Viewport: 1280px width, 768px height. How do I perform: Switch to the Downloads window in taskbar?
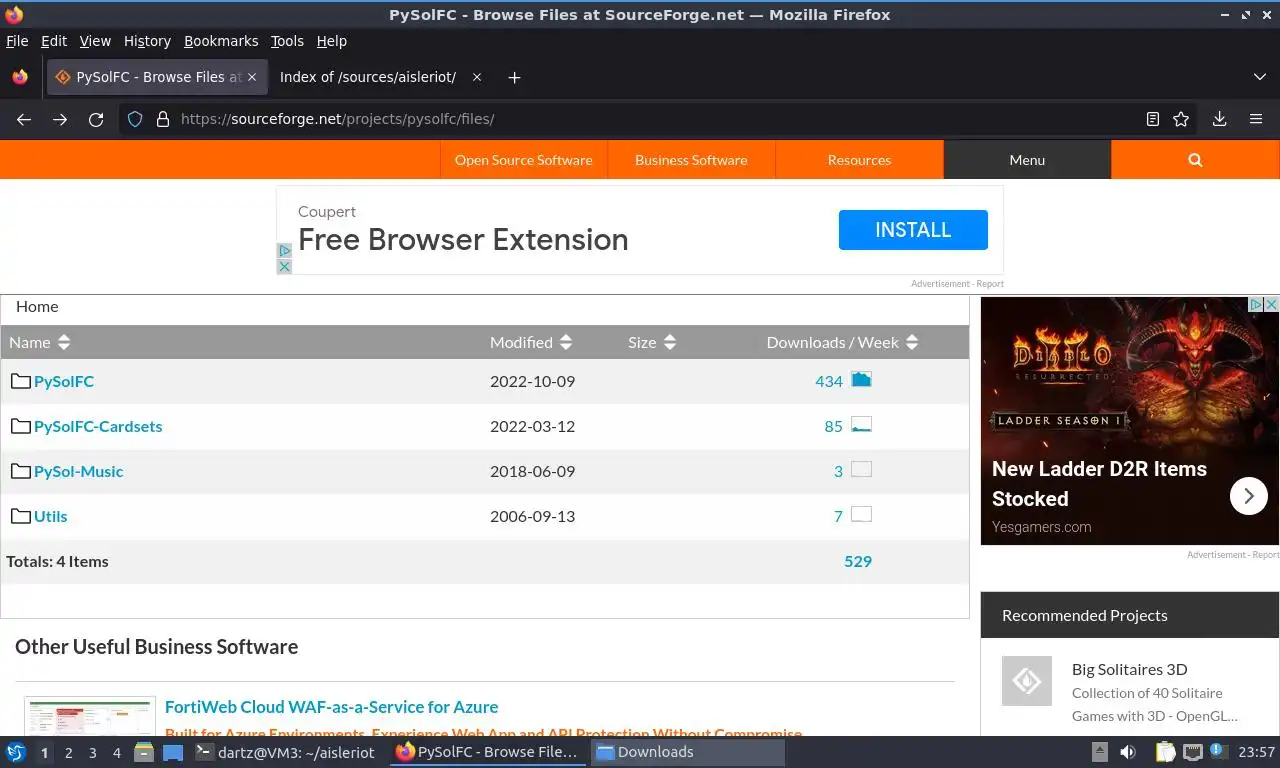point(688,752)
